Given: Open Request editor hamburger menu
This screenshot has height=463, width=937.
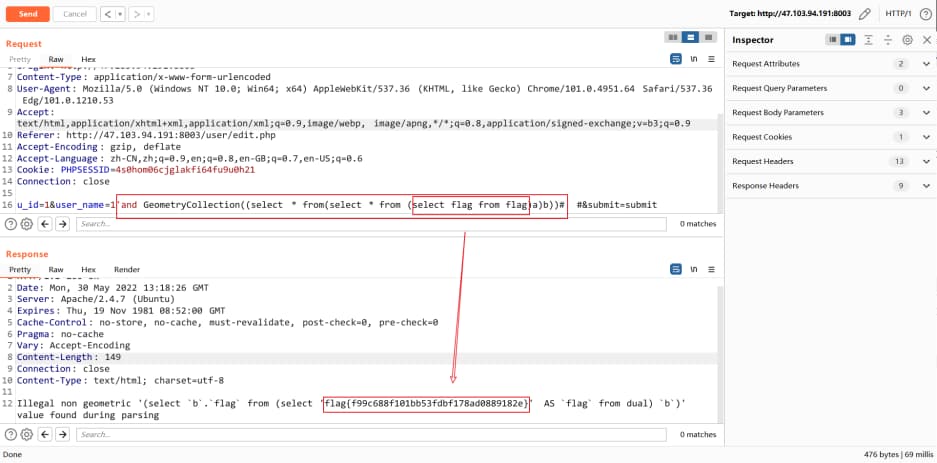Looking at the screenshot, I should [x=711, y=59].
